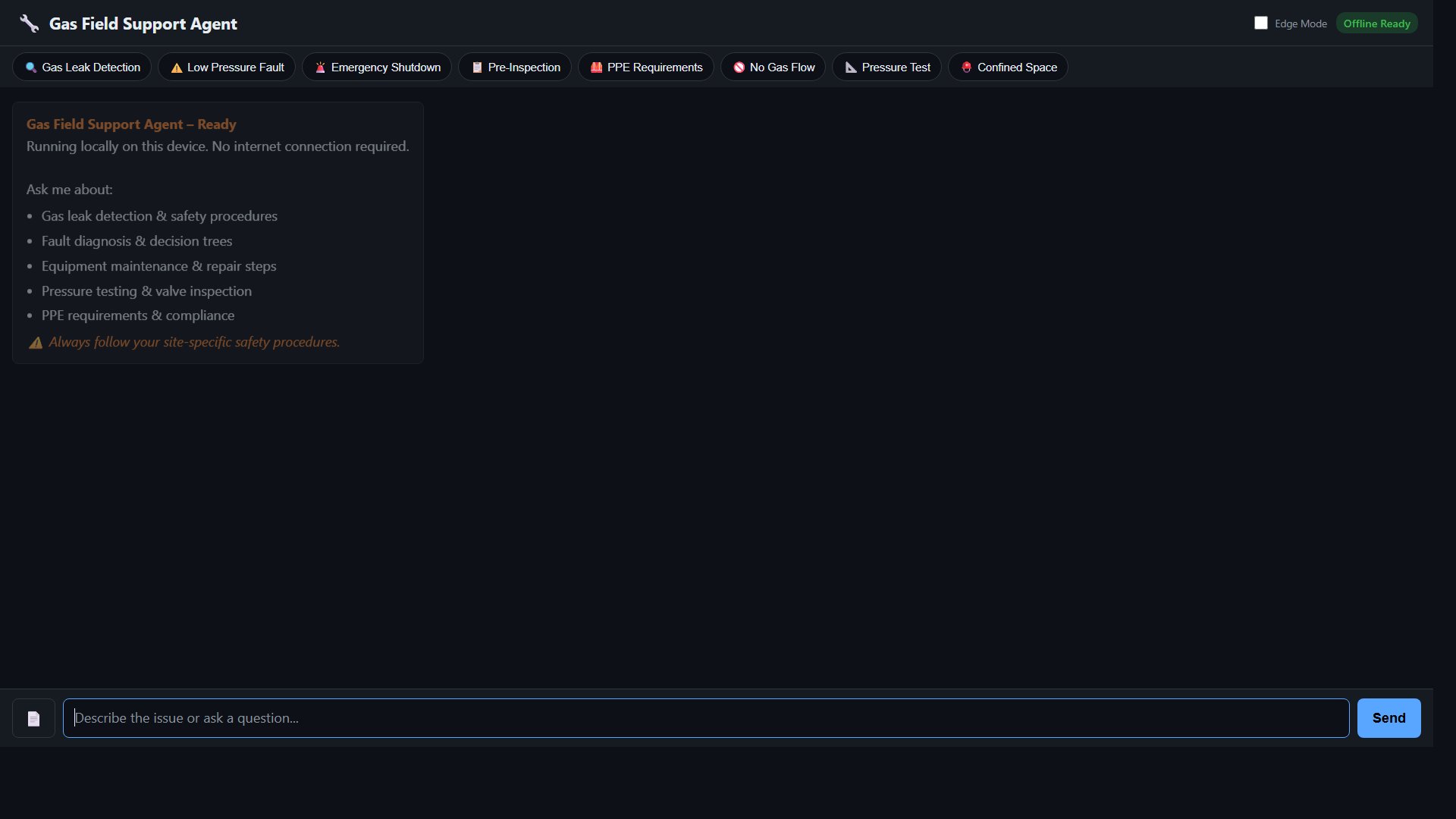Click the wrench icon in the app header
The width and height of the screenshot is (1456, 819).
click(x=29, y=23)
